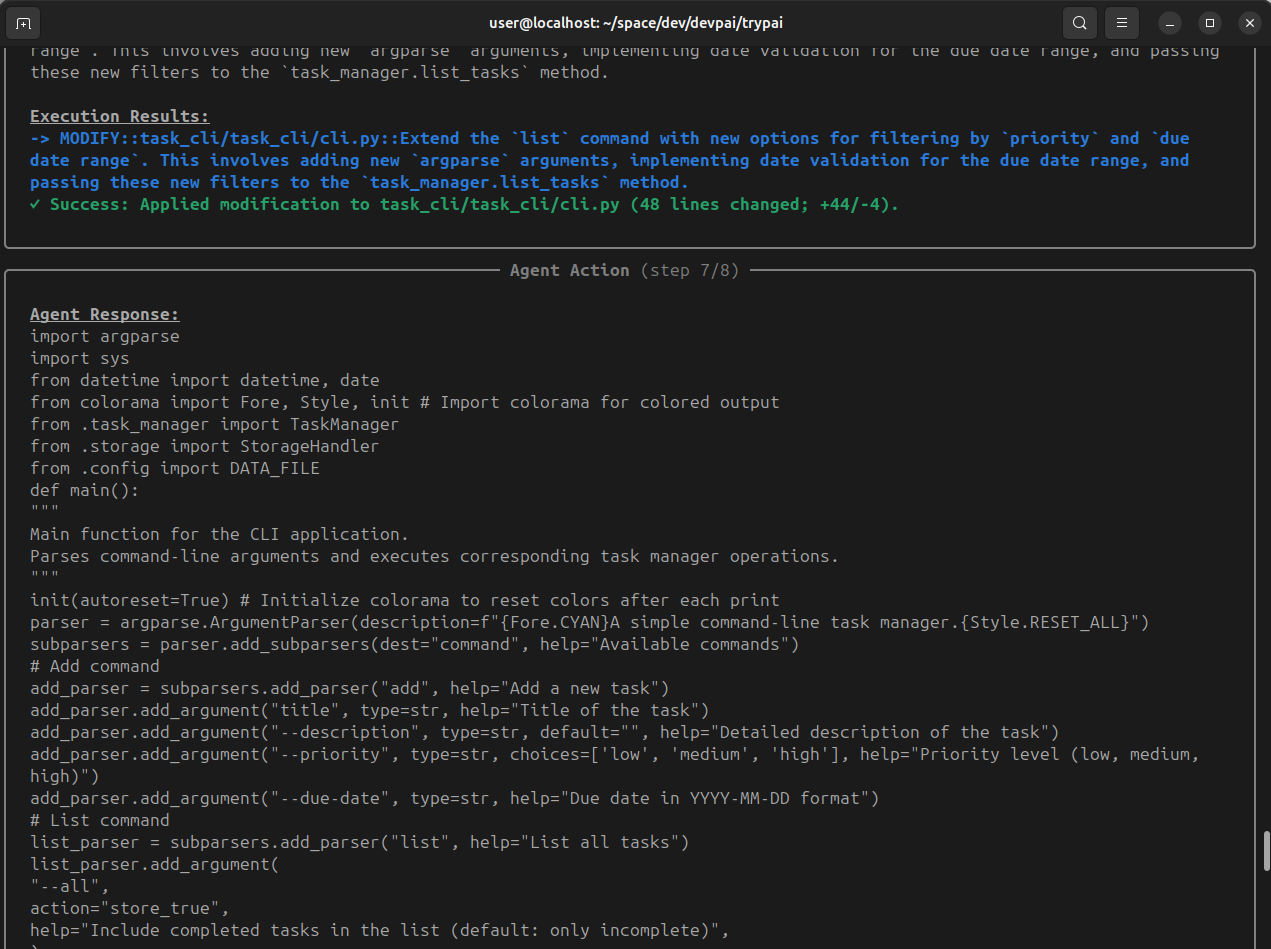Click the "Agent Response:" heading
The width and height of the screenshot is (1271, 949).
104,314
